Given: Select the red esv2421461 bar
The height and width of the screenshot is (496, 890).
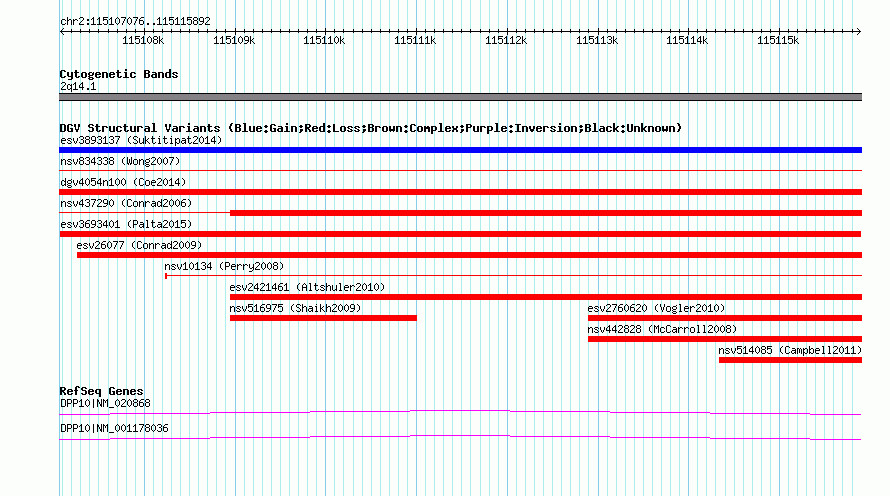Looking at the screenshot, I should (545, 297).
